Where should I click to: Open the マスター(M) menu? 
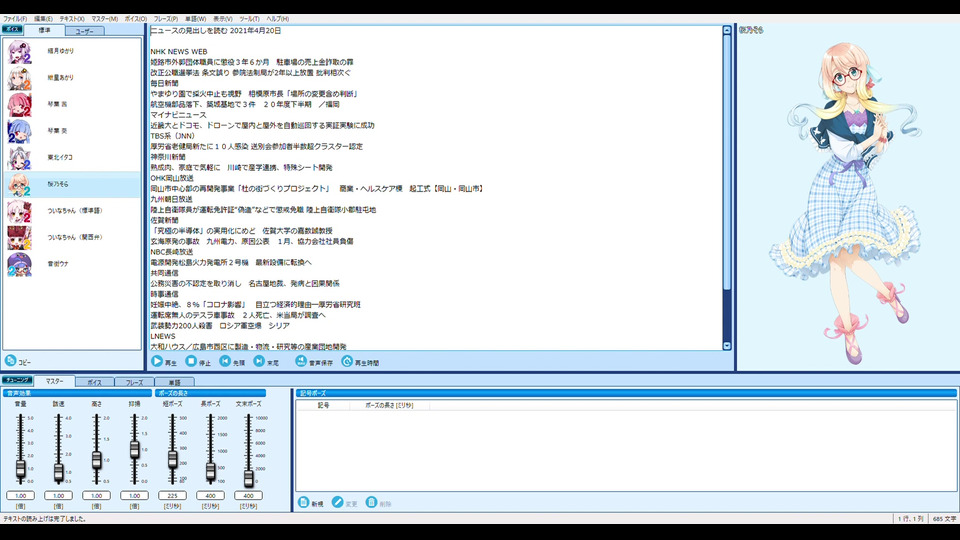click(x=105, y=19)
